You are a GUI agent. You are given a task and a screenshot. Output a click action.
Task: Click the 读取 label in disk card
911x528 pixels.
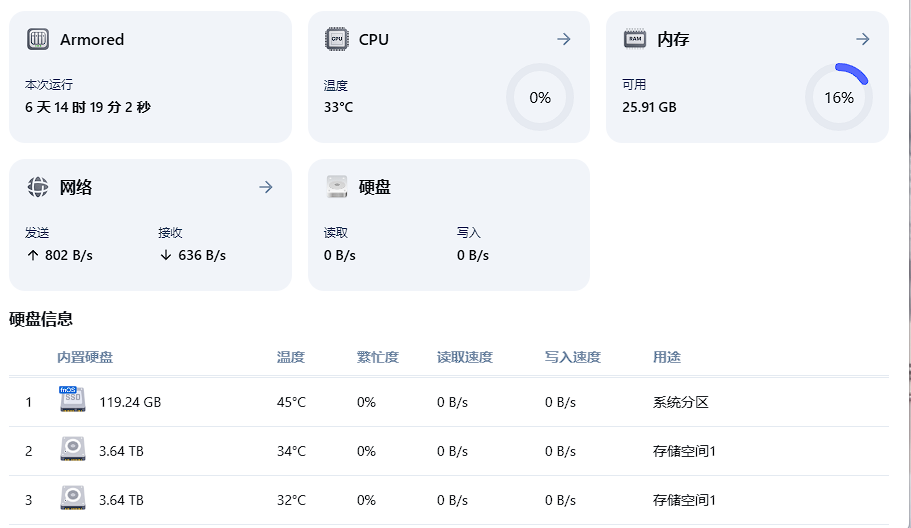336,233
